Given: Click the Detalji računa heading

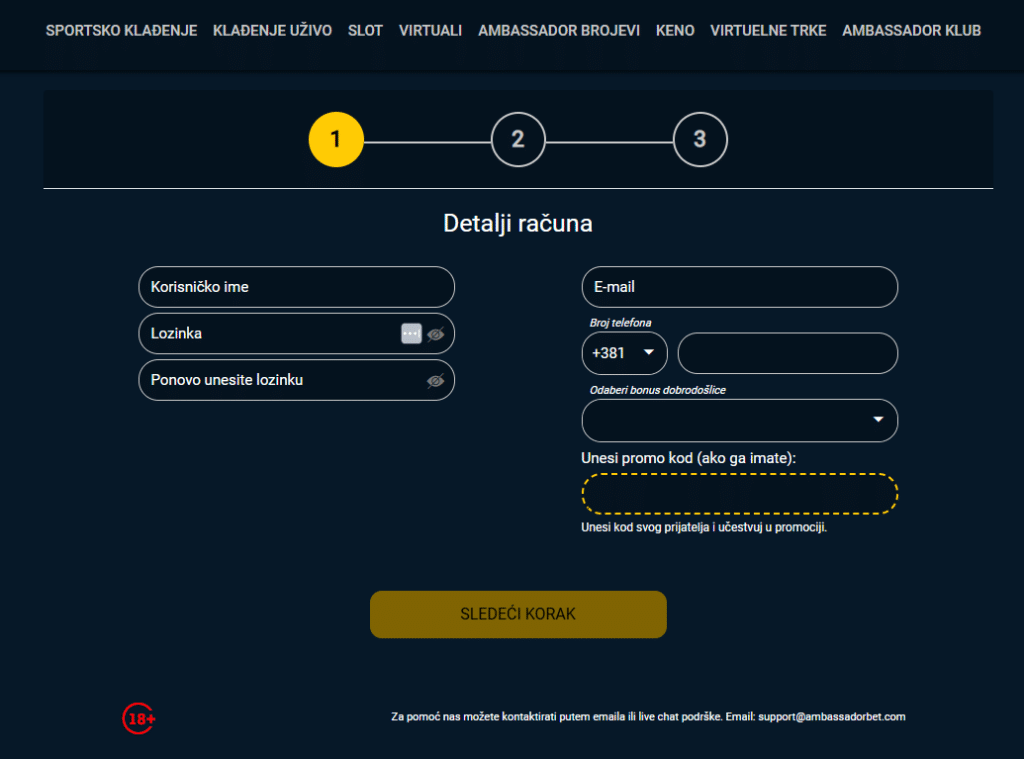Looking at the screenshot, I should [518, 223].
